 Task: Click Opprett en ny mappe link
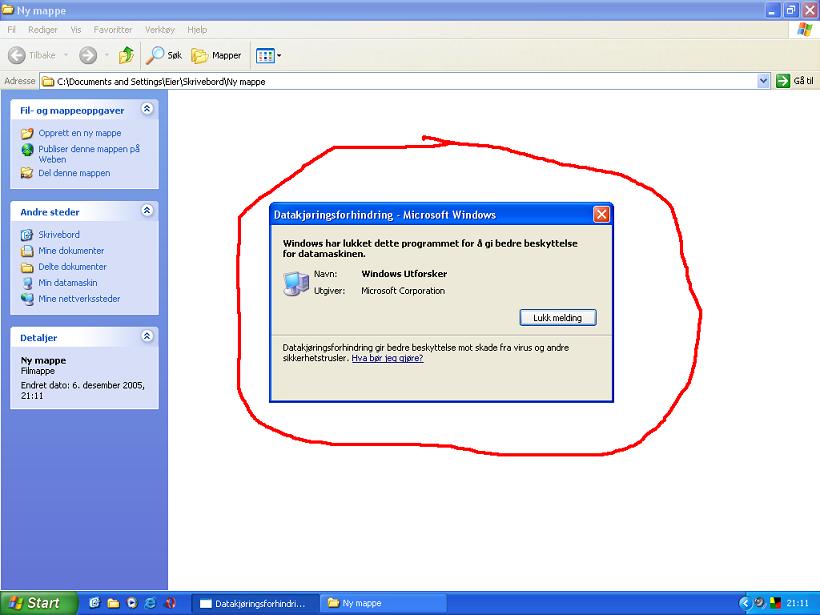[79, 133]
